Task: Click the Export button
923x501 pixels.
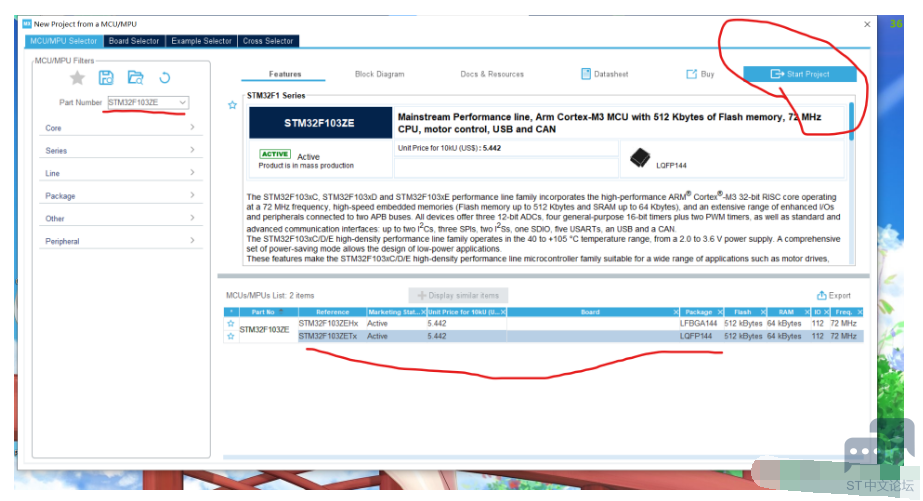Action: click(x=834, y=296)
